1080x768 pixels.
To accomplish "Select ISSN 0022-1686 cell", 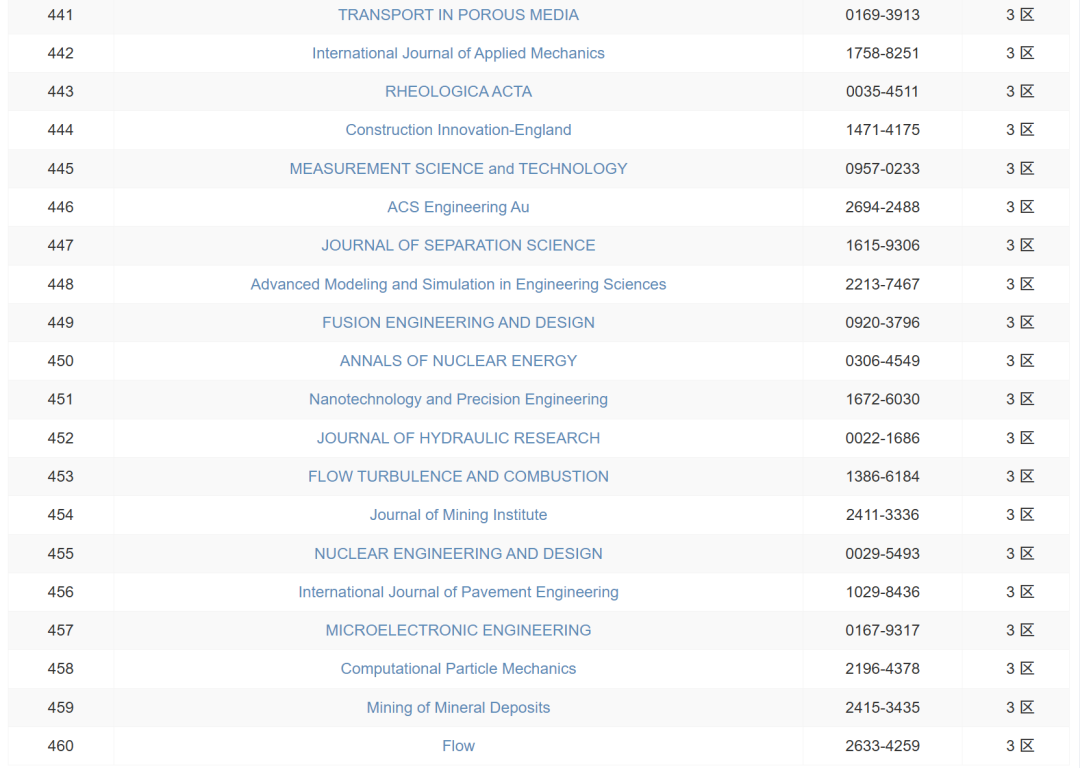I will [882, 438].
